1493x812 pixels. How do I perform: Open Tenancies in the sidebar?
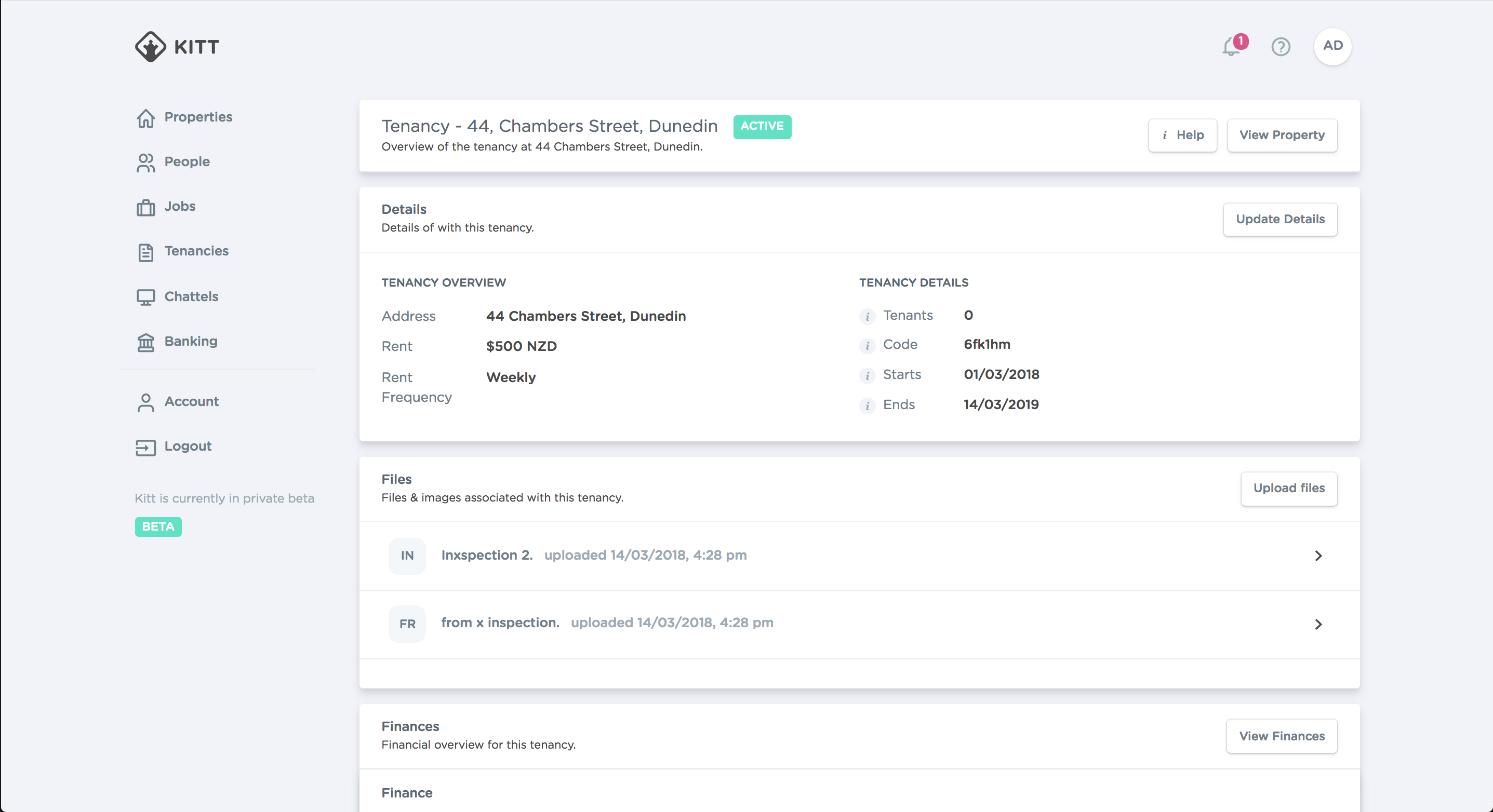[196, 251]
